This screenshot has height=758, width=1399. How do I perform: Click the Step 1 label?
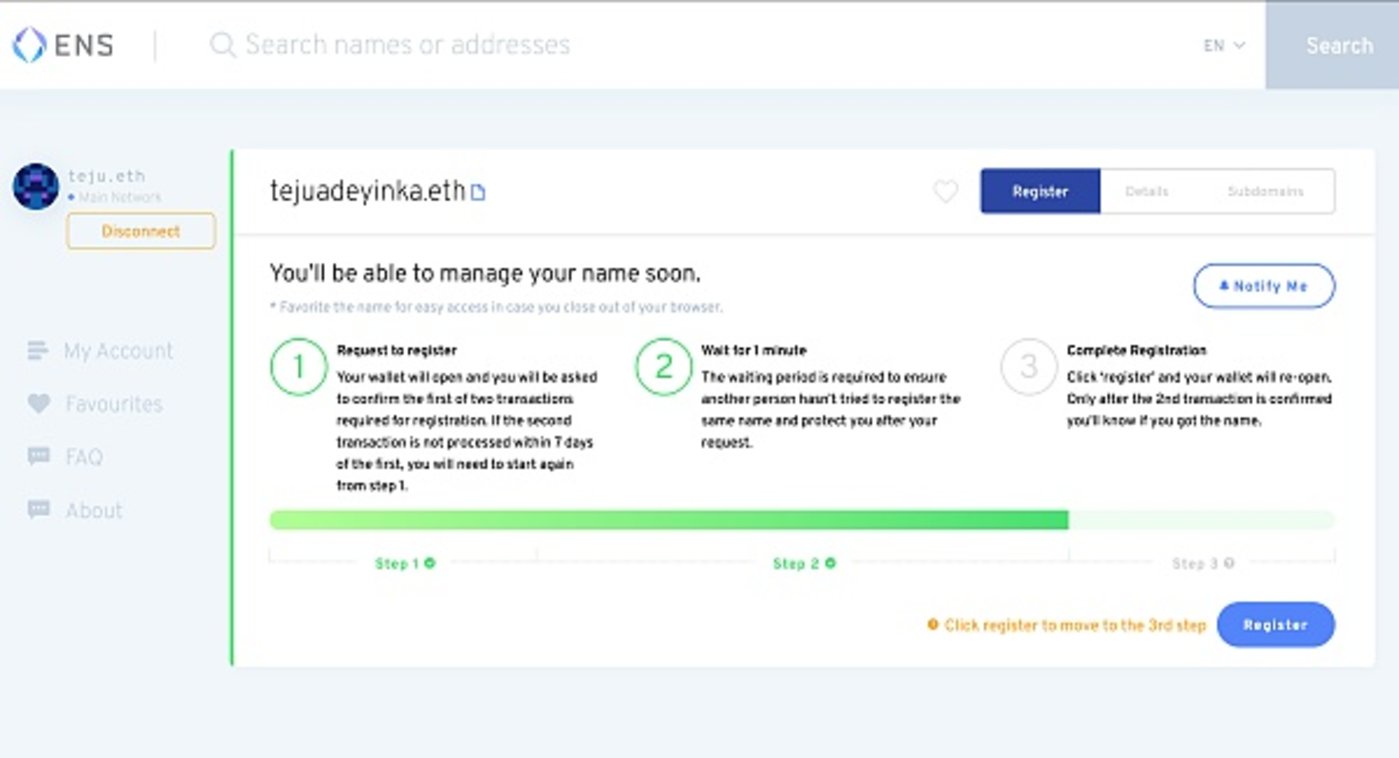pos(397,563)
